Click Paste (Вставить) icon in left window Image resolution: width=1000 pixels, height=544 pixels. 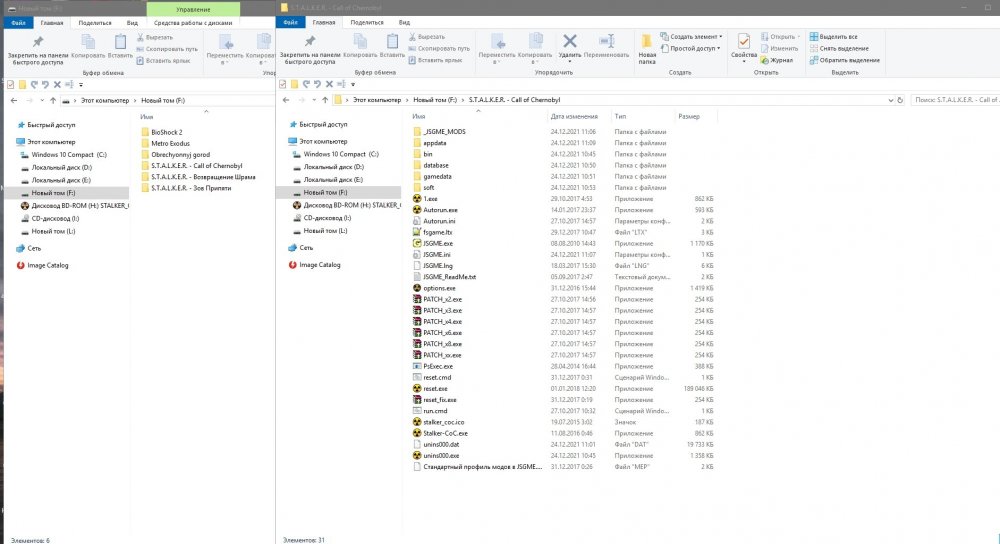[x=120, y=42]
